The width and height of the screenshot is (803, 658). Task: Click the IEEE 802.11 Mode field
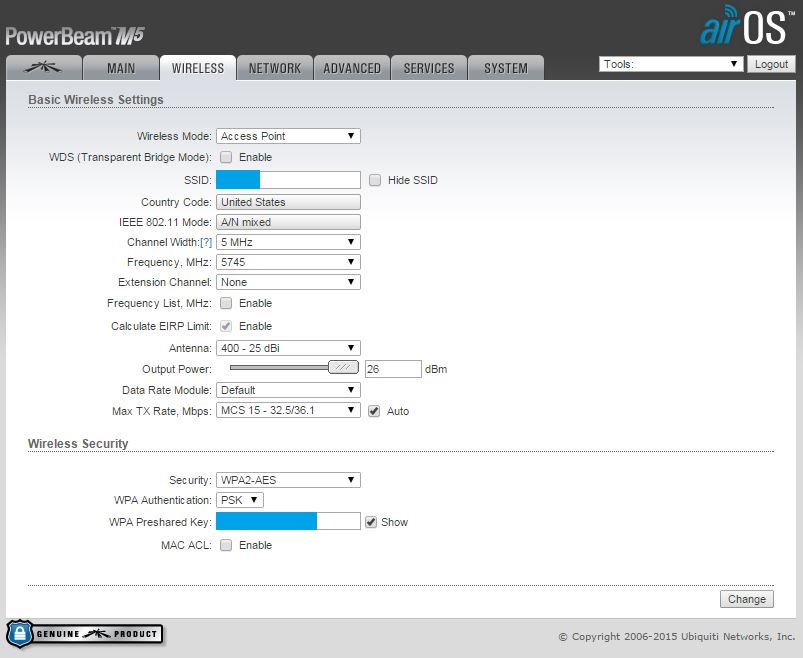(288, 222)
